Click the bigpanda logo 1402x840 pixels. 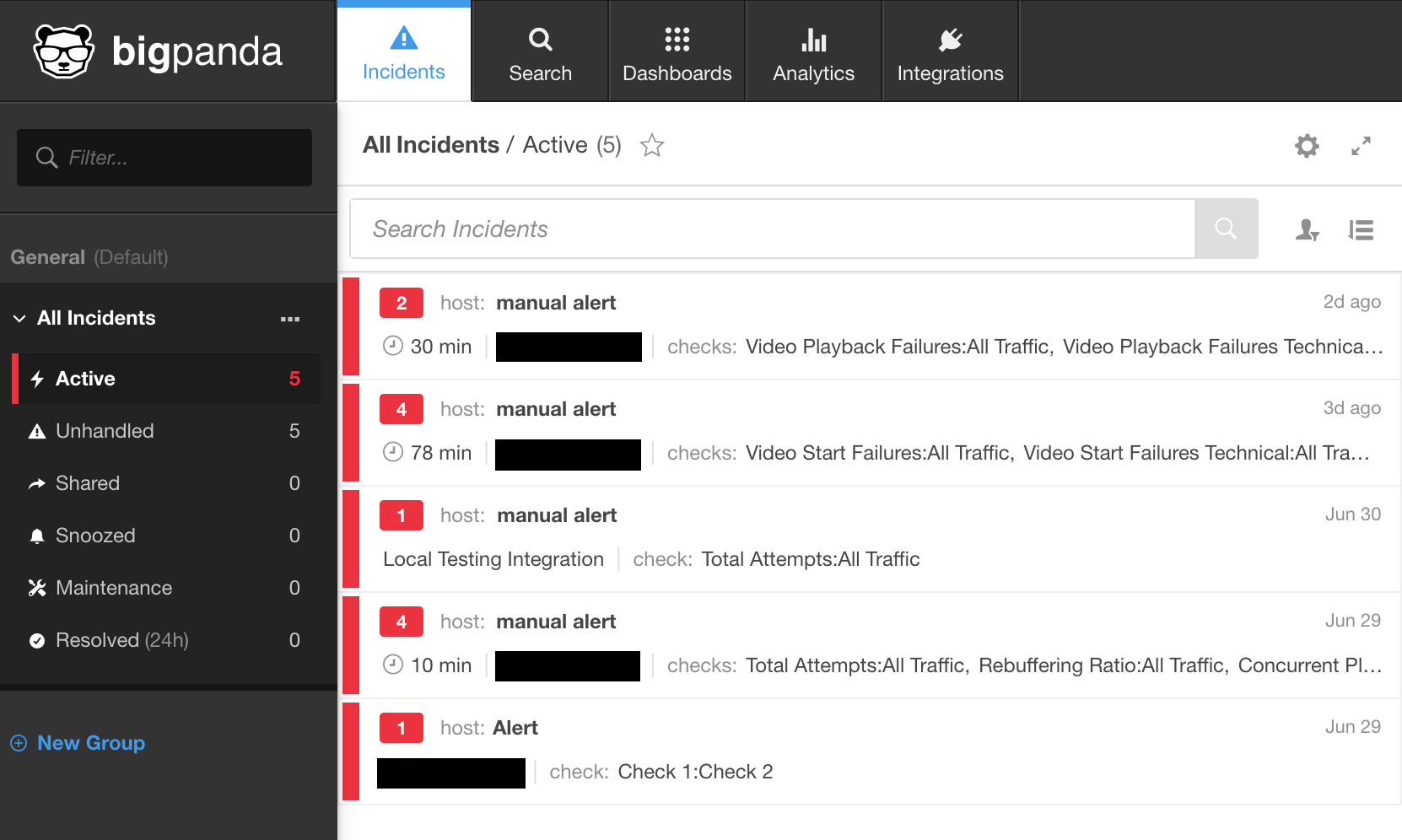tap(158, 51)
